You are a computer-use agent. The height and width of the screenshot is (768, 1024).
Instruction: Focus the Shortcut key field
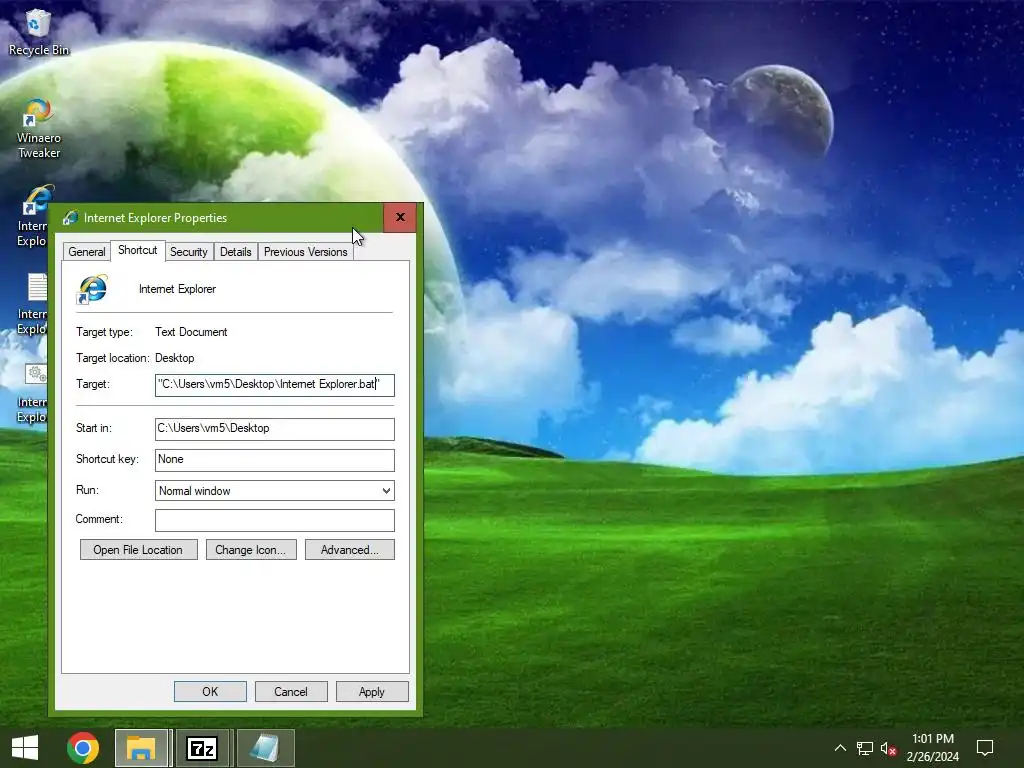click(x=275, y=460)
